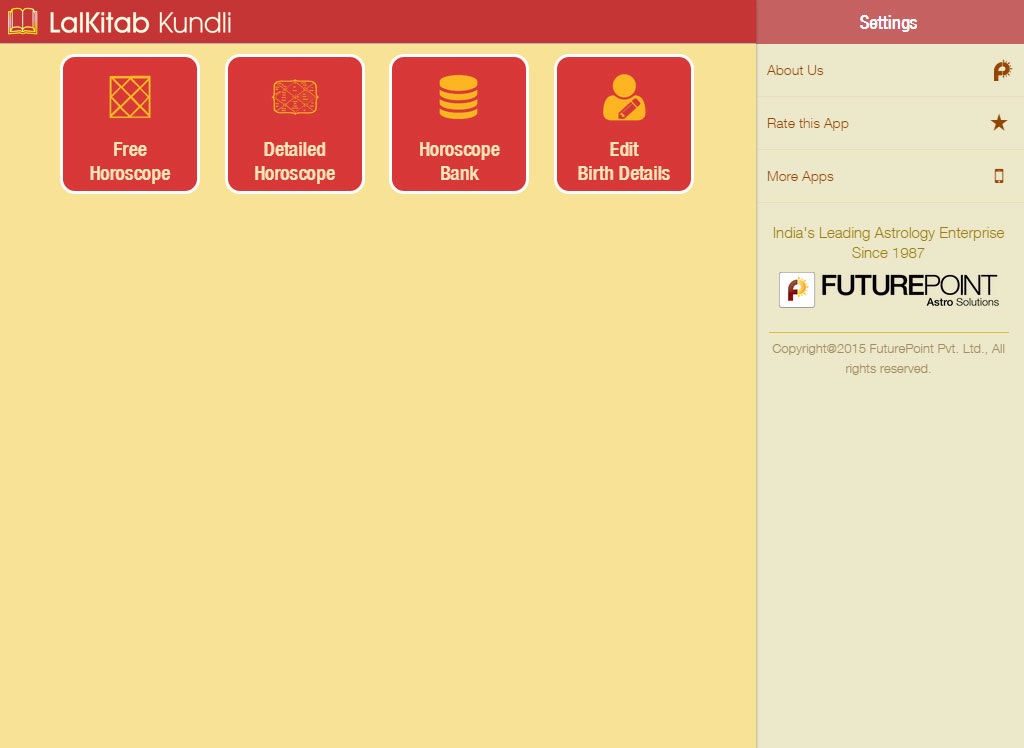Open the Edit Birth Details tile

tap(624, 124)
